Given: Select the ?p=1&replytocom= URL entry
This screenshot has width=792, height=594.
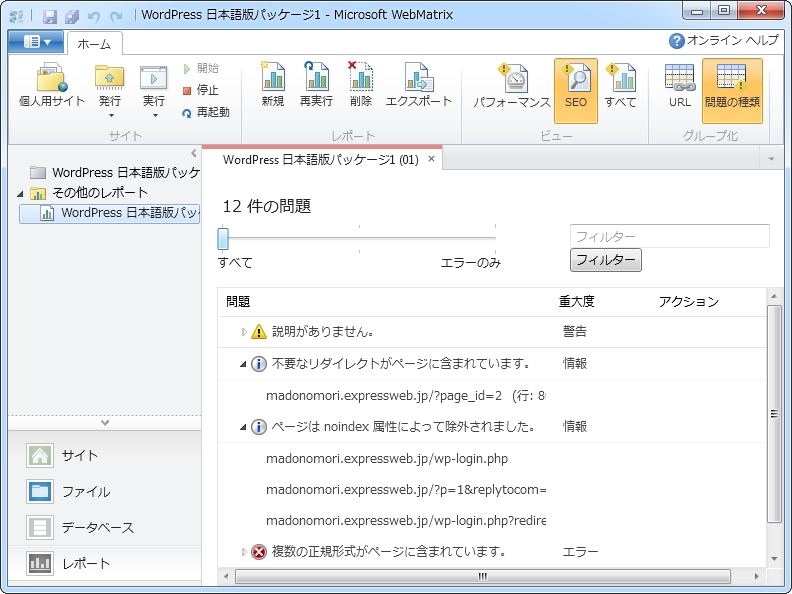Looking at the screenshot, I should point(406,489).
